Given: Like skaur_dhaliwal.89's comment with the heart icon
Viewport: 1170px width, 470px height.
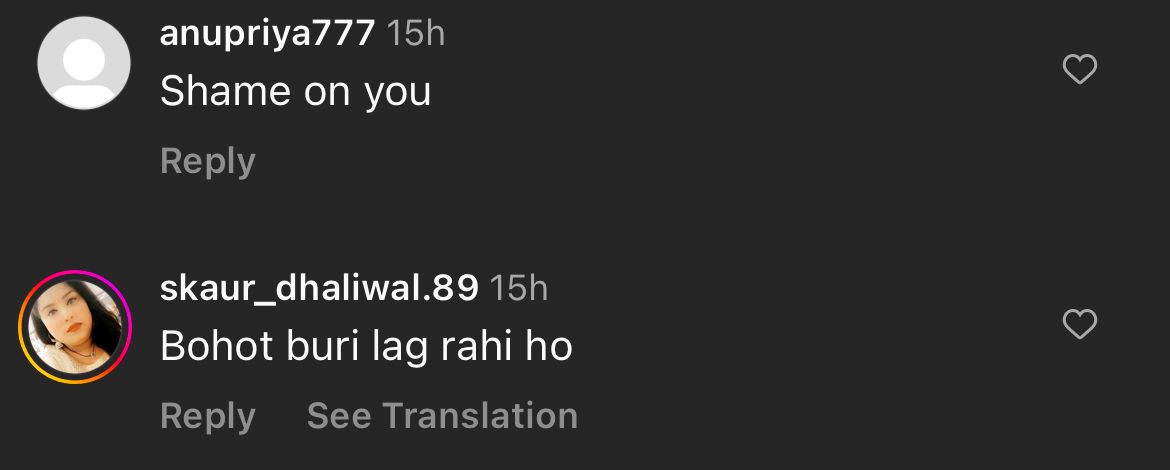Looking at the screenshot, I should click(x=1079, y=324).
